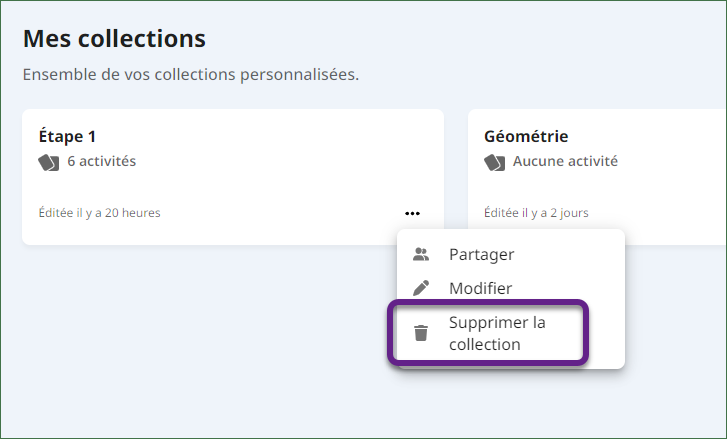Image resolution: width=727 pixels, height=439 pixels.
Task: Click the cards icon next to Aucune activité
Action: (494, 163)
